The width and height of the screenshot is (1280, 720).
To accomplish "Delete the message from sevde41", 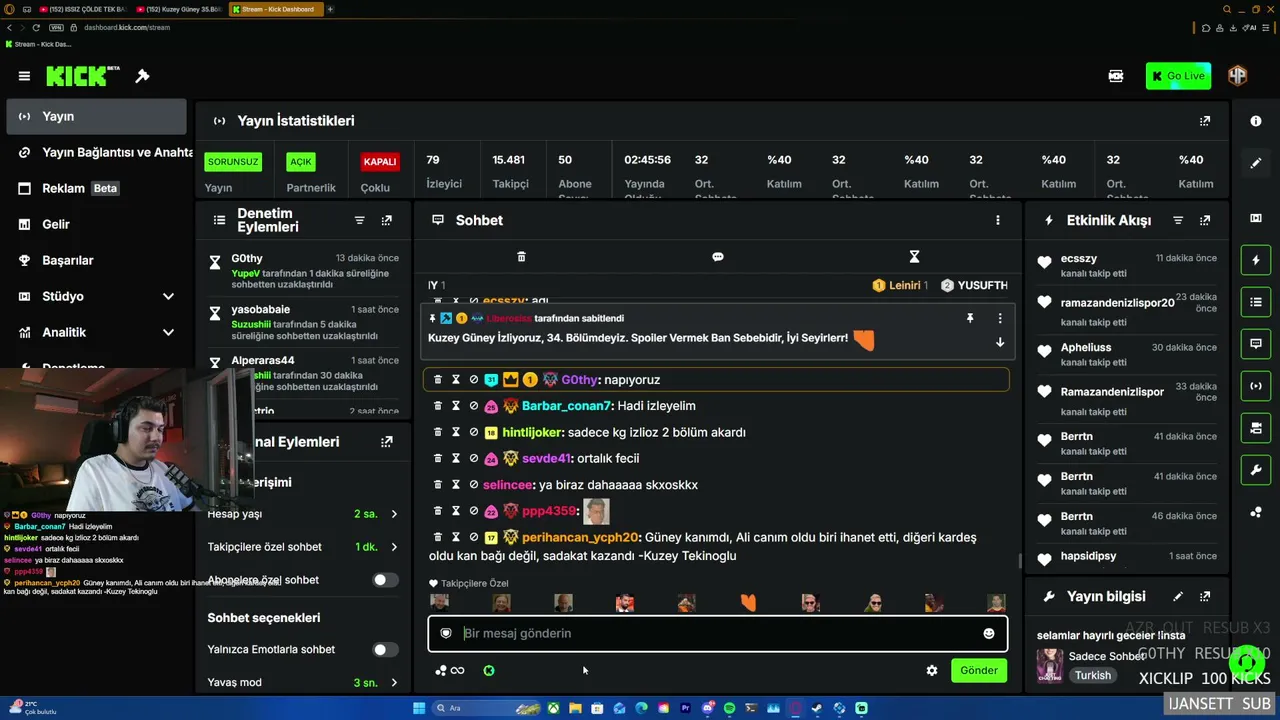I will pos(438,458).
